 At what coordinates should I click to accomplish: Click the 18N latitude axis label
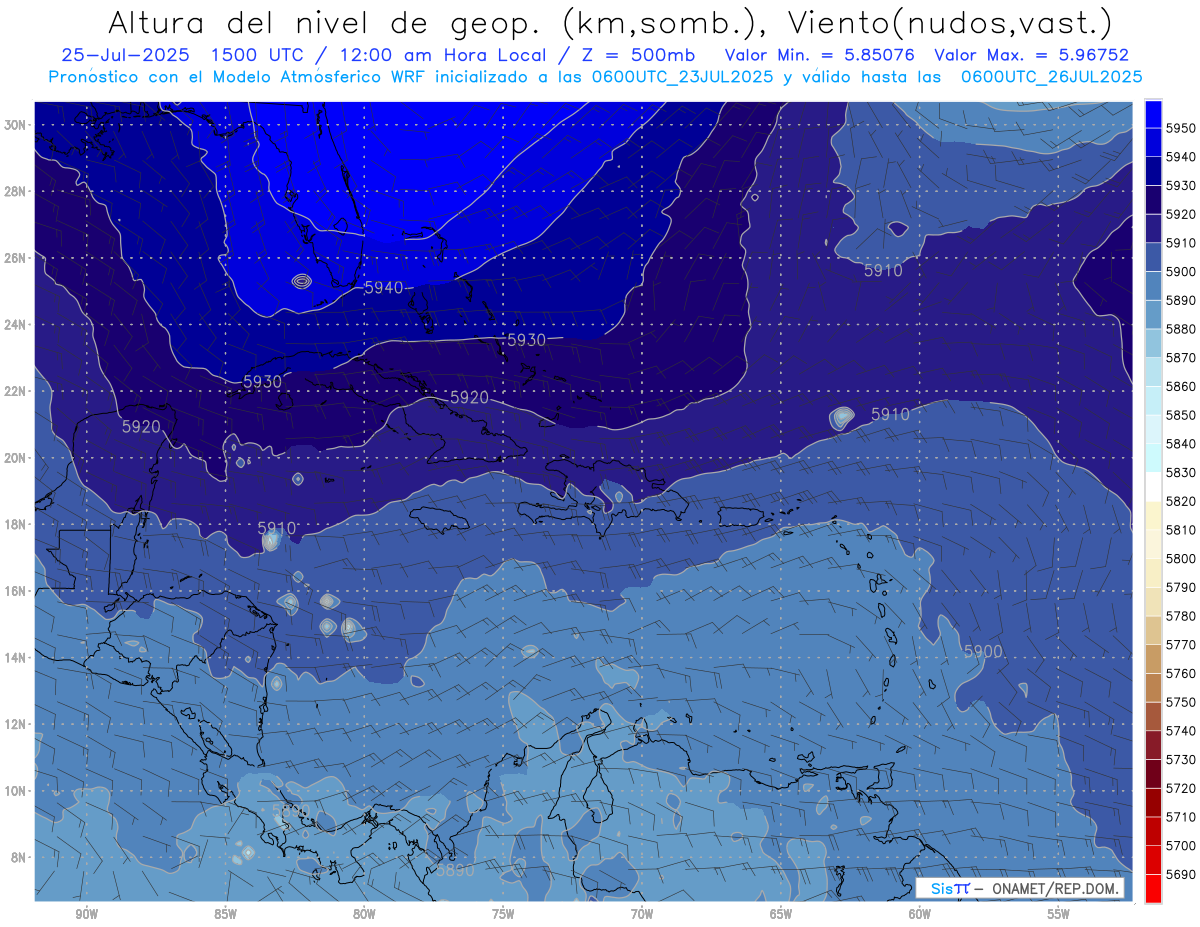point(16,525)
